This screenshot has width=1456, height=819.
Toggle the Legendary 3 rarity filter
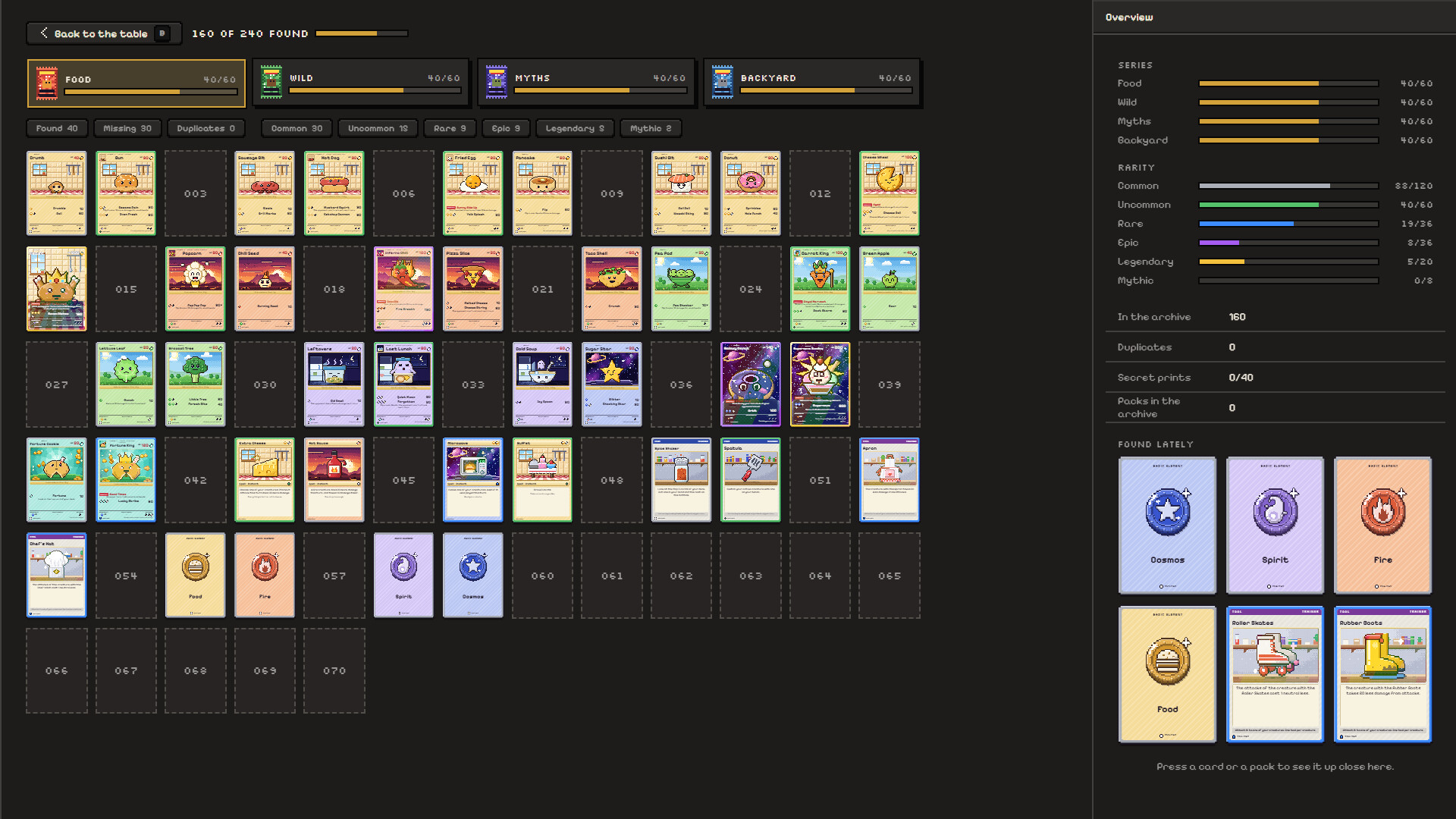pos(575,128)
